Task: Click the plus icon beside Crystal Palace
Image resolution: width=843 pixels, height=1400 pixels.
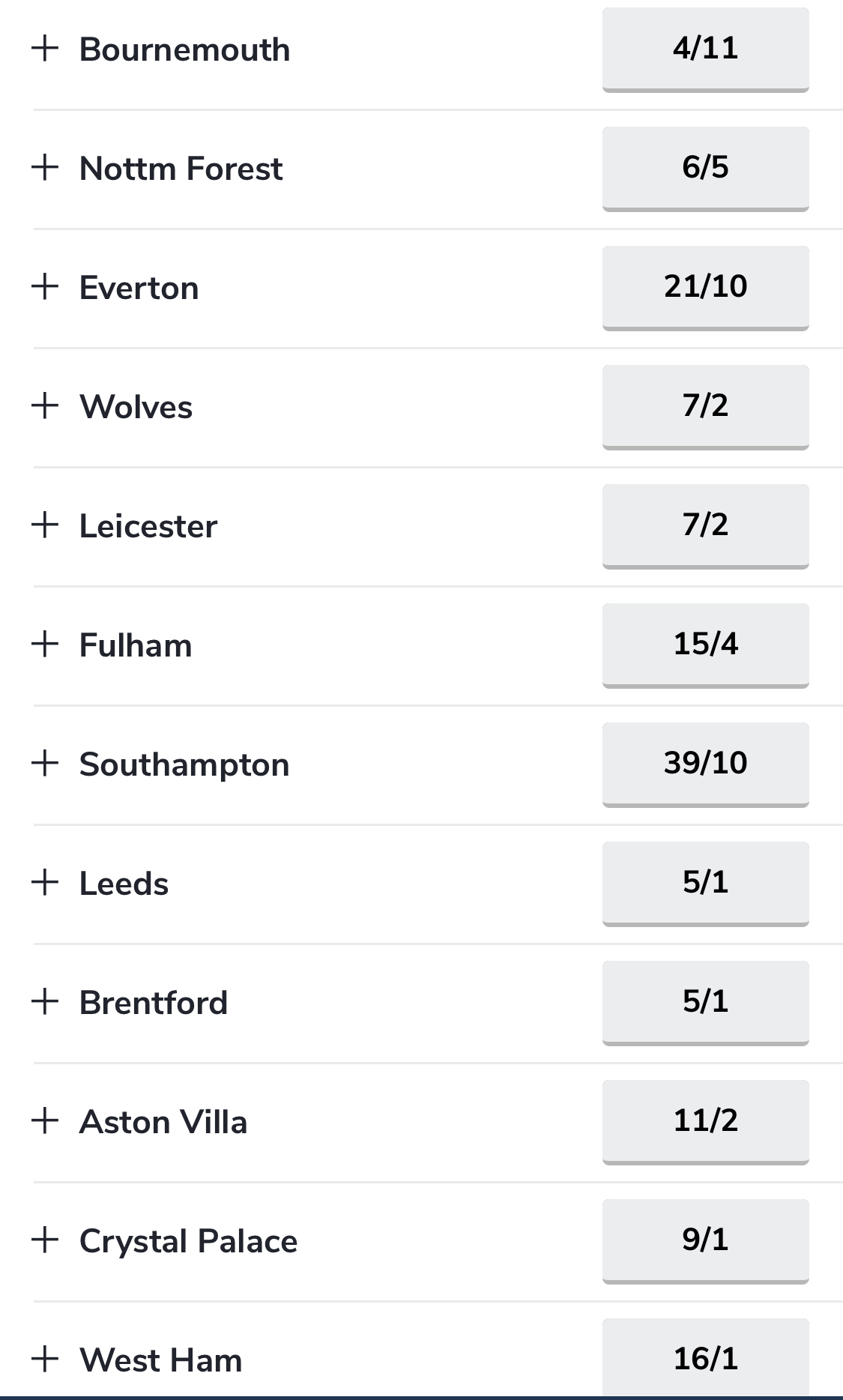Action: click(x=45, y=1240)
